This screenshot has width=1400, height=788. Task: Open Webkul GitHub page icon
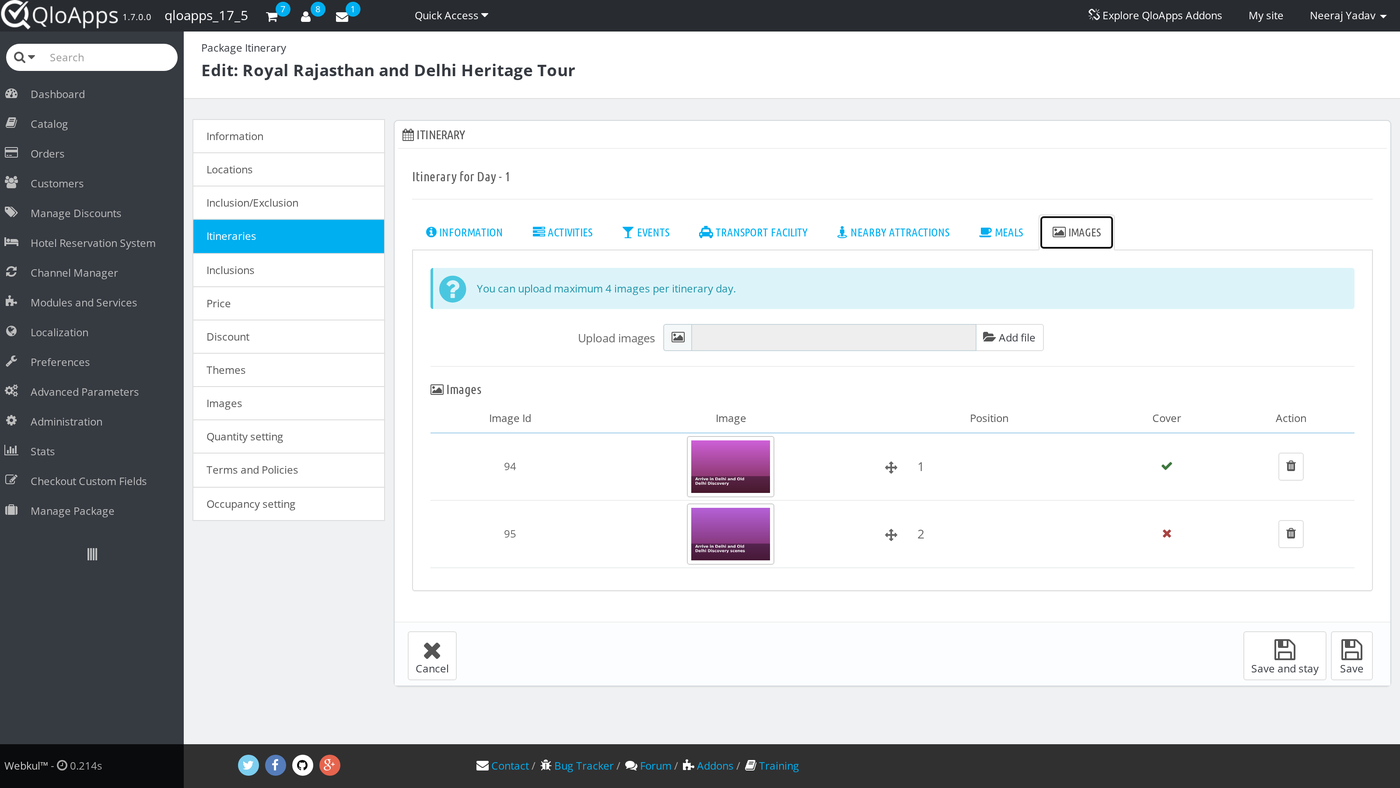[303, 766]
